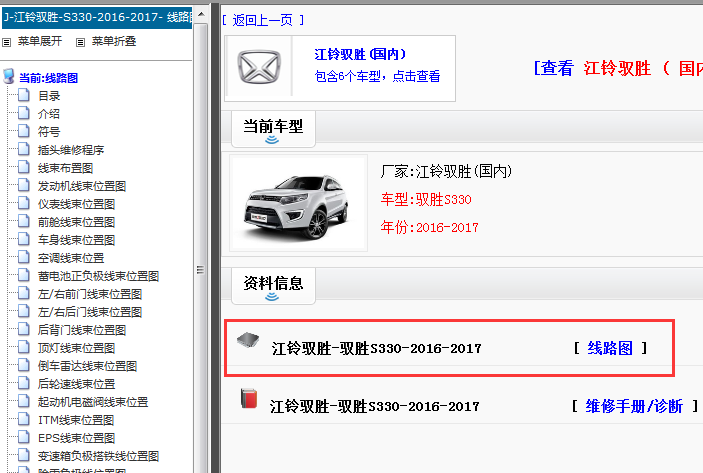Click the 菜单展开 expand-menu icon
703x473 pixels.
(6, 42)
